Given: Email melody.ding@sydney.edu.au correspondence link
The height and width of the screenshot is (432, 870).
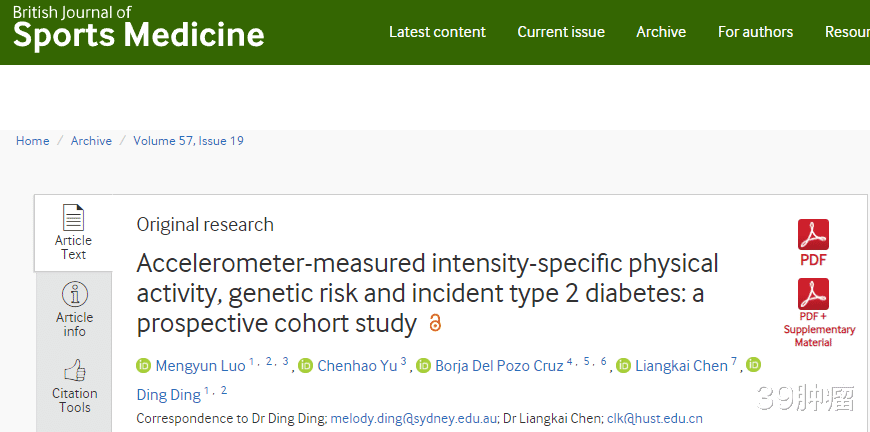Looking at the screenshot, I should tap(412, 419).
